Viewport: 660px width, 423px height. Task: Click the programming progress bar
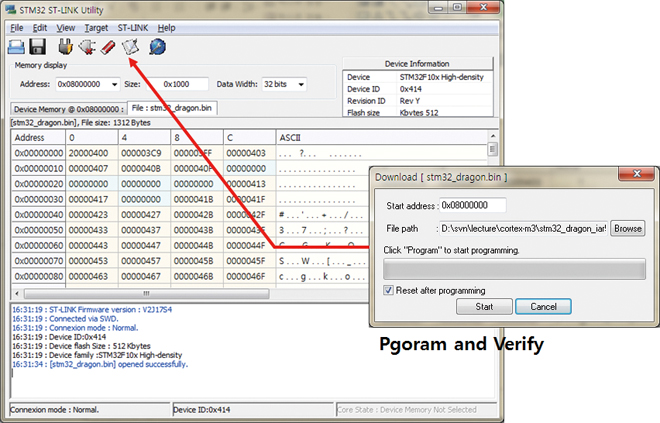(514, 269)
